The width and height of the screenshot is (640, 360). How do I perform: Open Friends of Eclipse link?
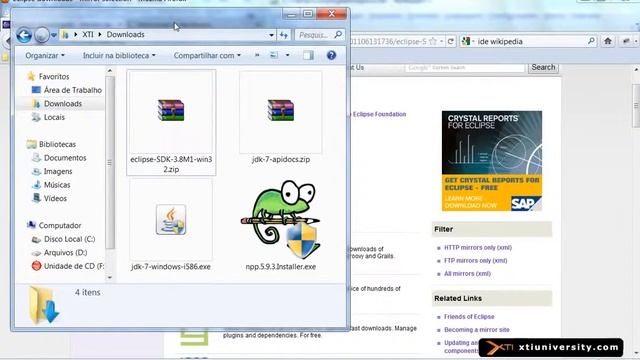pos(469,317)
